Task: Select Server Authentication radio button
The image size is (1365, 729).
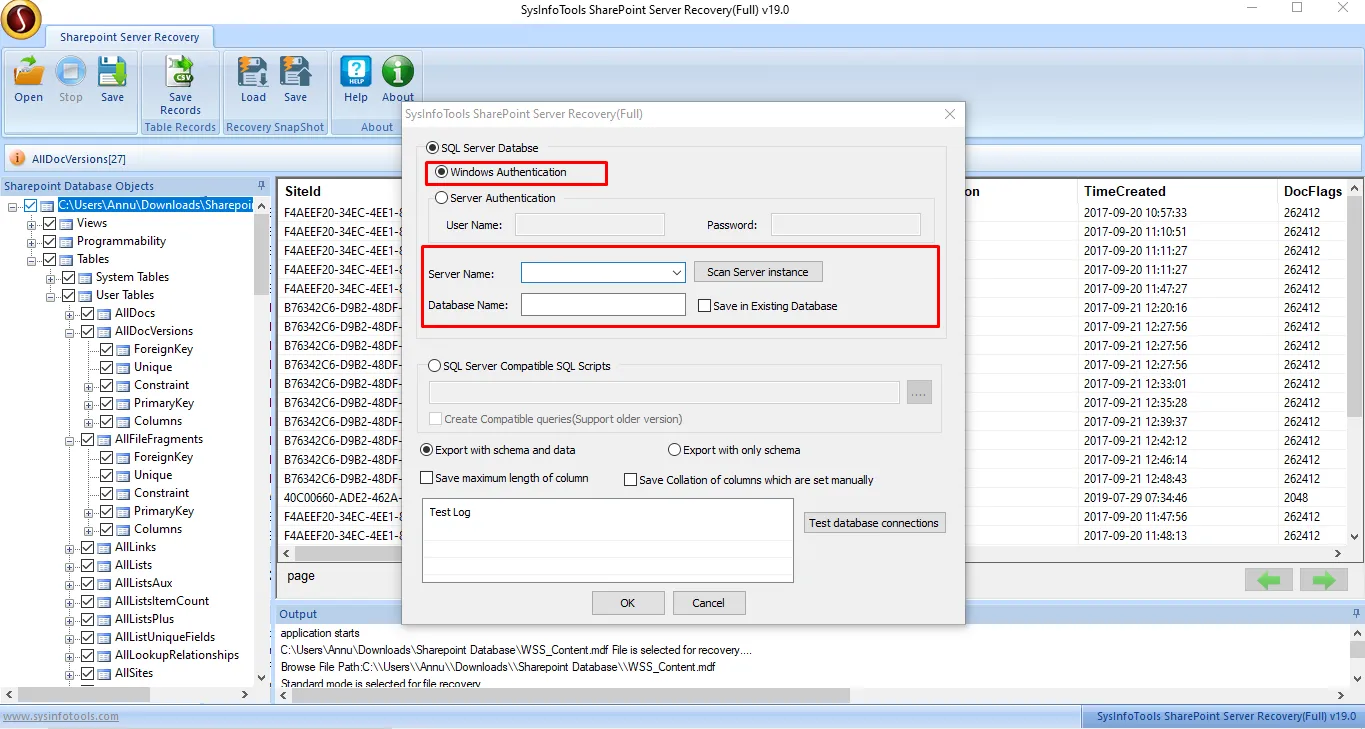Action: click(x=442, y=198)
